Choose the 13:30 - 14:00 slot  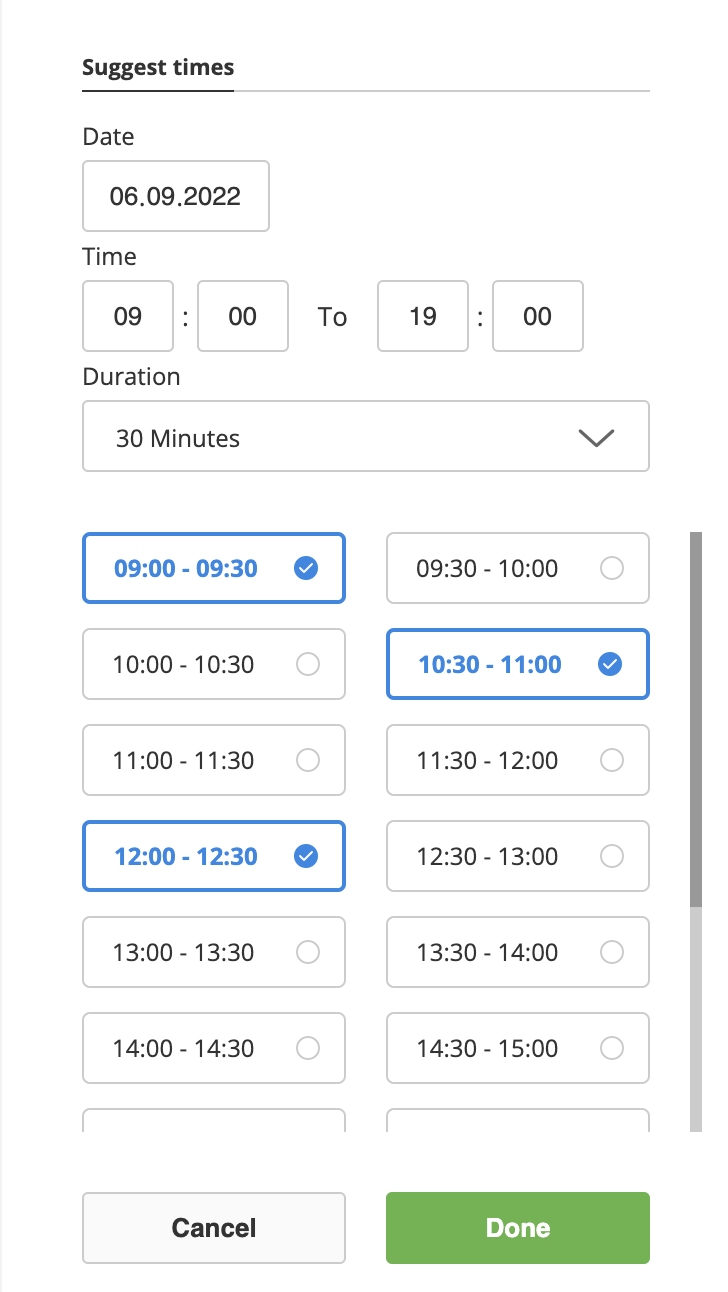[x=517, y=952]
